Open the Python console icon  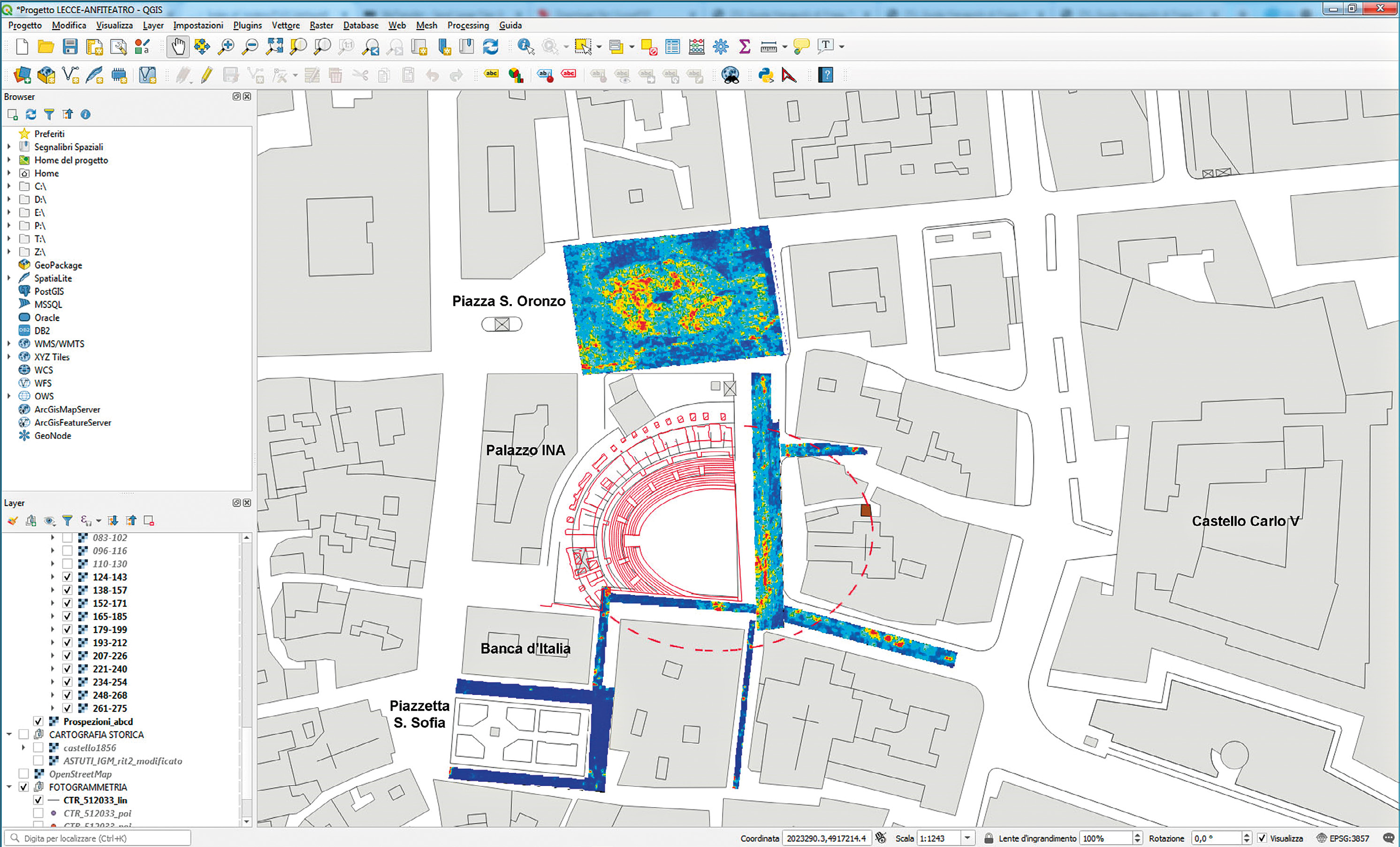(x=766, y=75)
